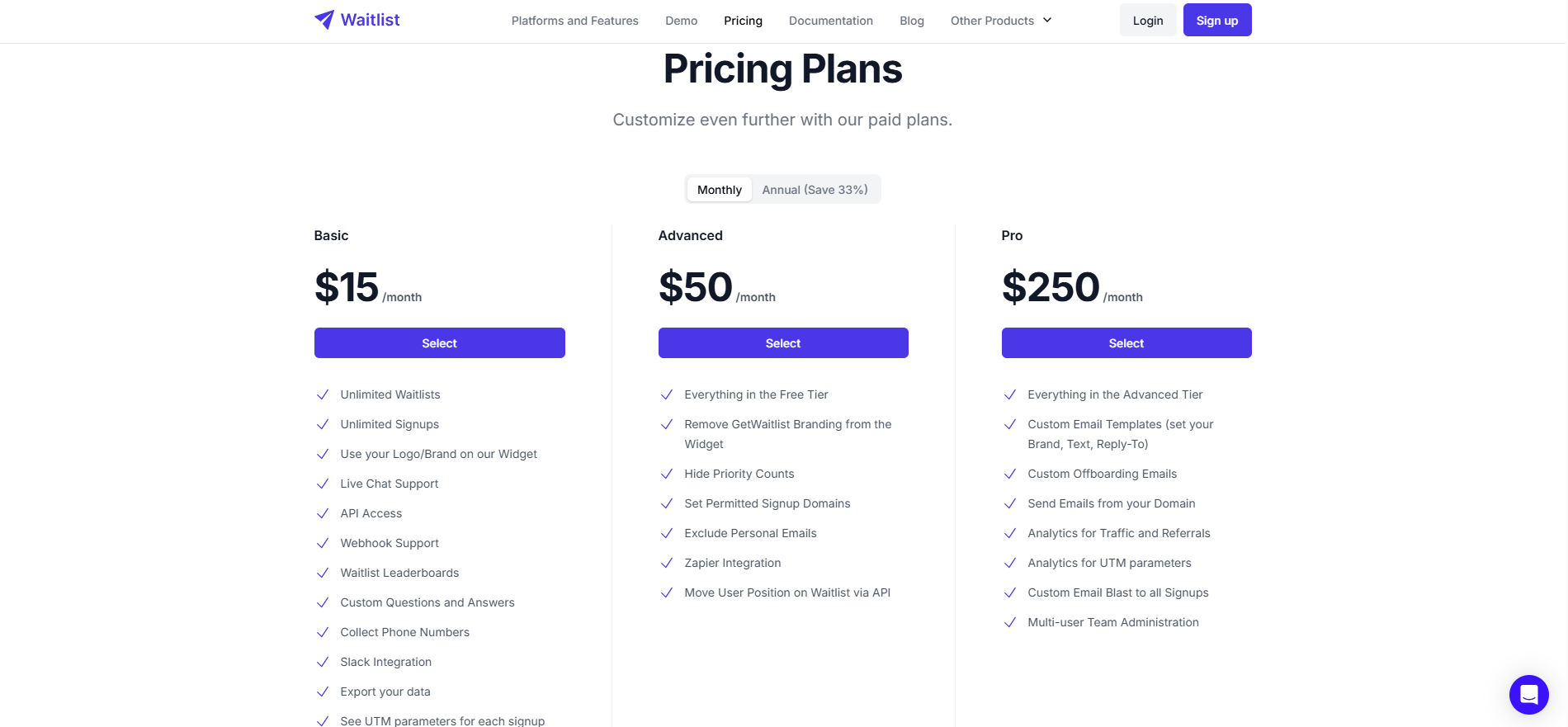1568x727 pixels.
Task: Click the checkmark beside Unlimited Waitlists
Action: (x=322, y=395)
